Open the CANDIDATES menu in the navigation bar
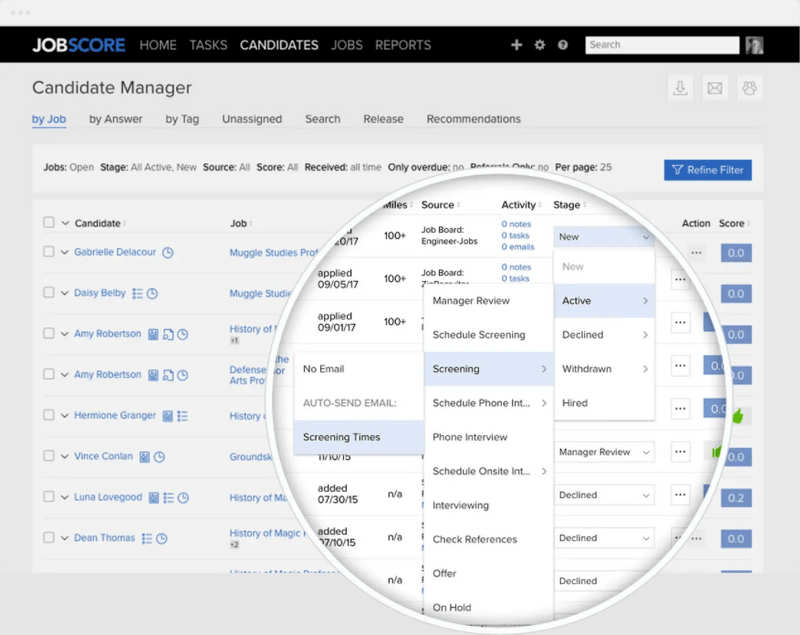Viewport: 800px width, 635px height. [x=279, y=45]
